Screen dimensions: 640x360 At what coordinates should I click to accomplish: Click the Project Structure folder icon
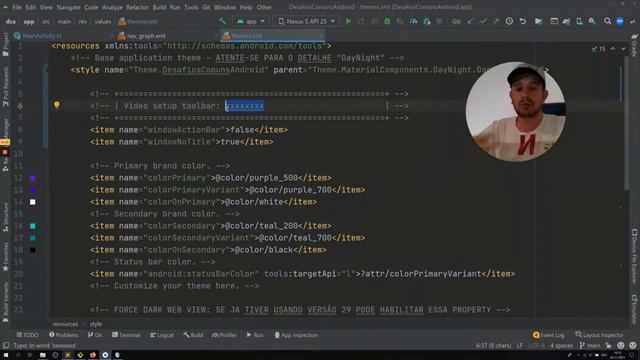coord(539,21)
